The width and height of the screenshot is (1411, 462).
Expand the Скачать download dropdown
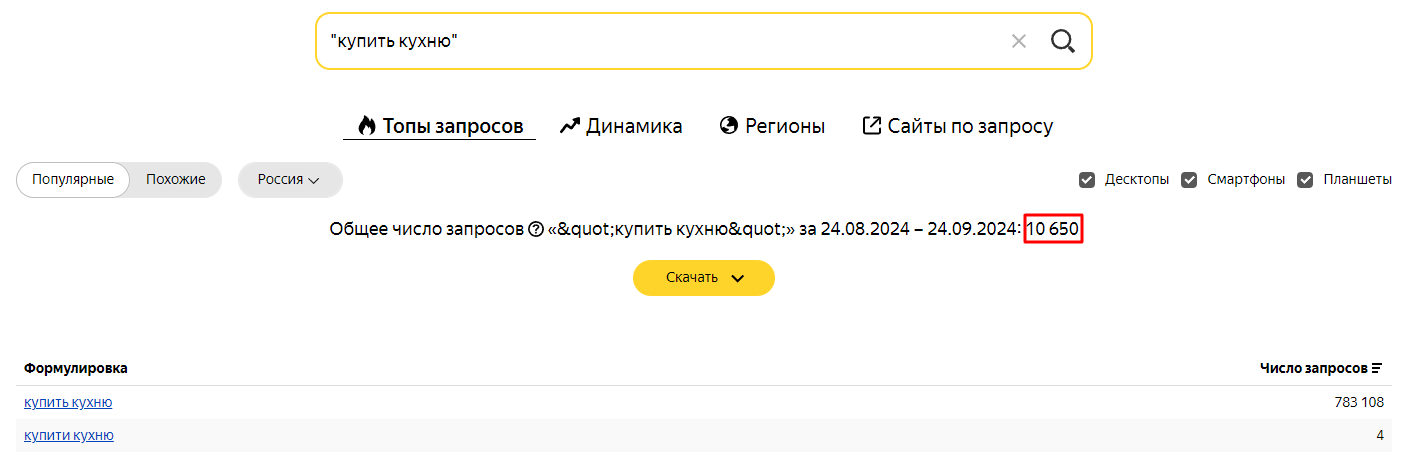[704, 278]
